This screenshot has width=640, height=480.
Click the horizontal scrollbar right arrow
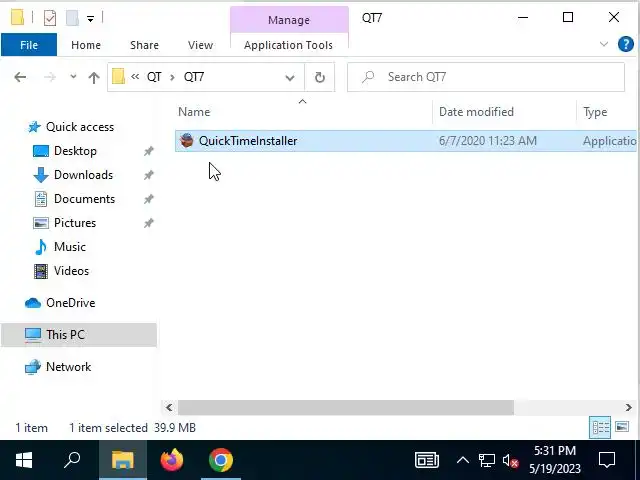(629, 407)
